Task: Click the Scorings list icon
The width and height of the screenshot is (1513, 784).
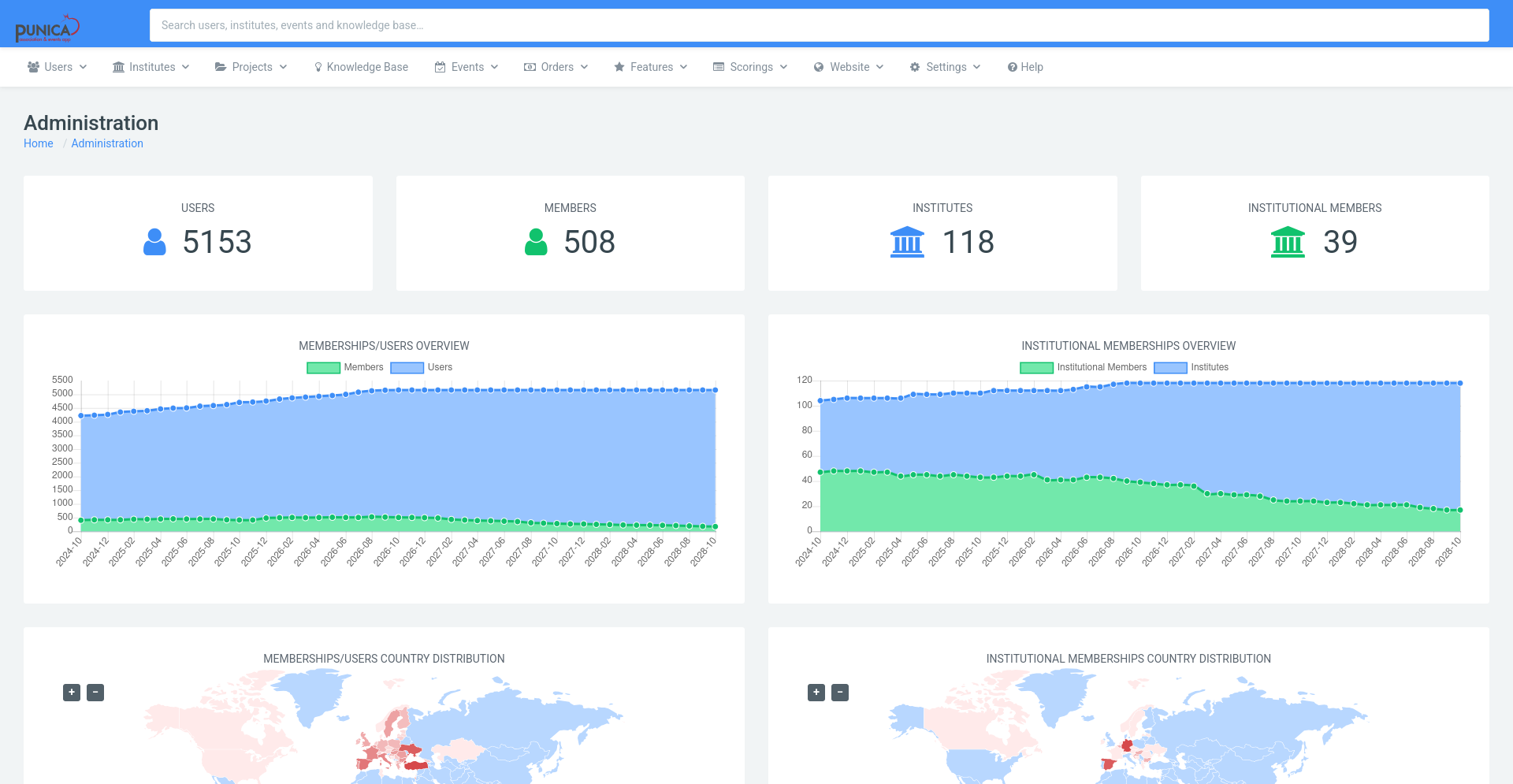Action: [x=719, y=67]
